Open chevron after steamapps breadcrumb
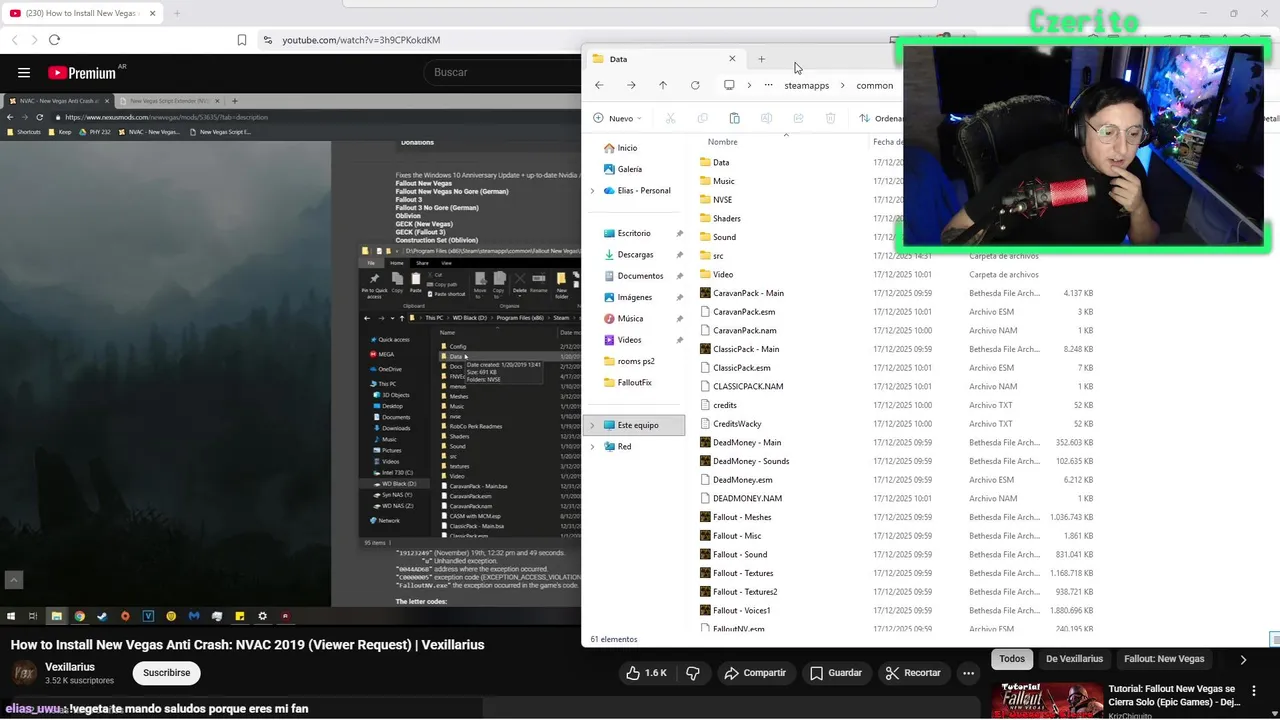Screen dimensions: 1280x720 (843, 85)
